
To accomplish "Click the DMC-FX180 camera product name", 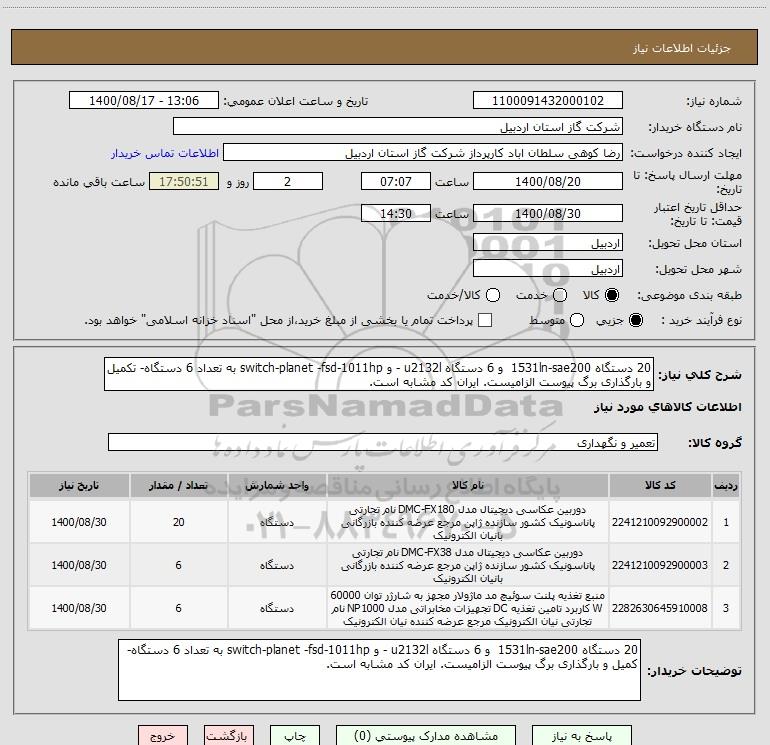I will coord(468,522).
